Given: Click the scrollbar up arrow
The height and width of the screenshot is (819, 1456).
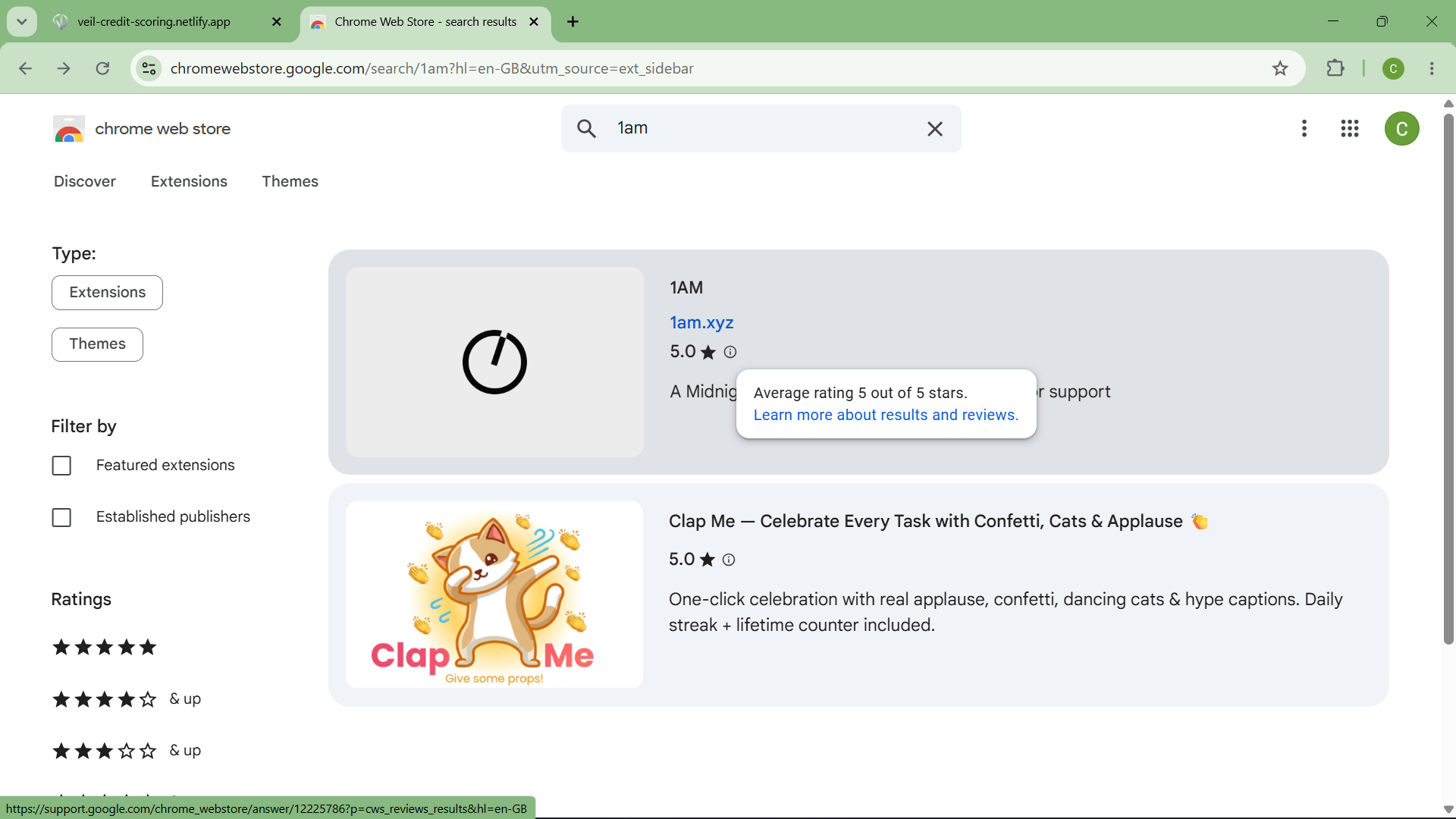Looking at the screenshot, I should (x=1448, y=104).
